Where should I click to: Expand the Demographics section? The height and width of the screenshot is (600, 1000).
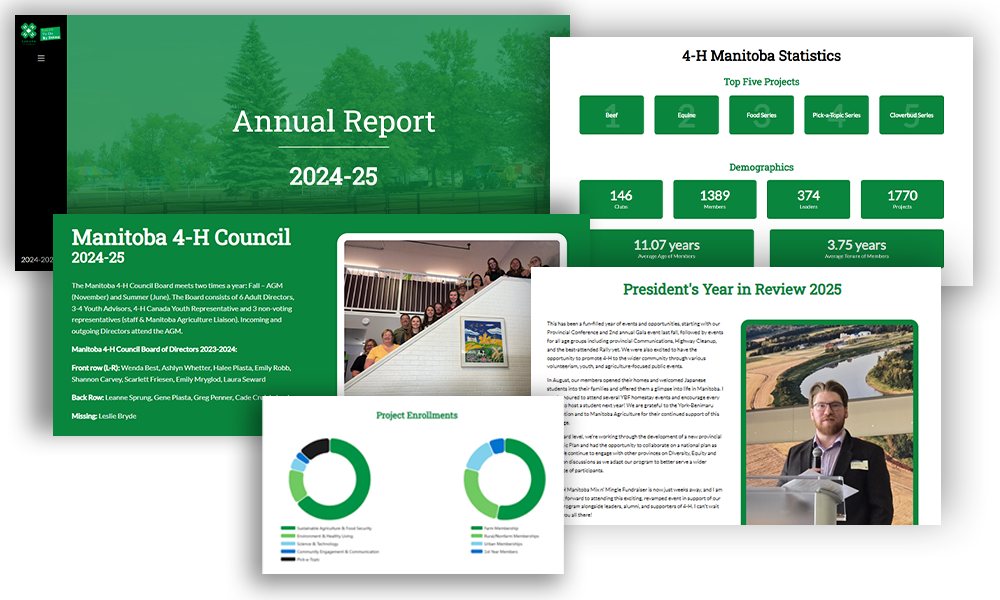761,166
